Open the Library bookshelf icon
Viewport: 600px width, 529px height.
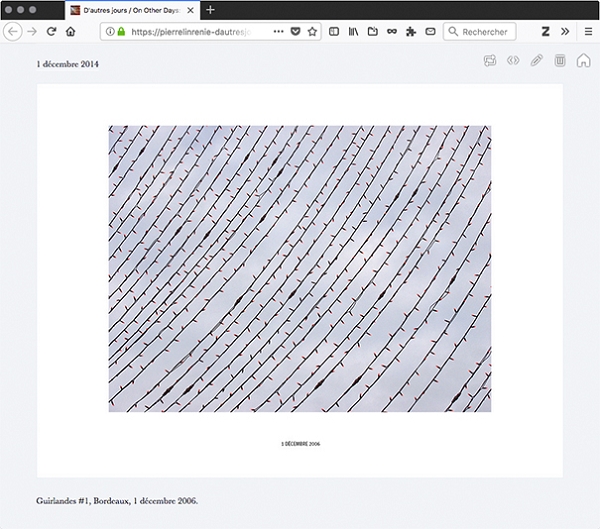[x=353, y=32]
